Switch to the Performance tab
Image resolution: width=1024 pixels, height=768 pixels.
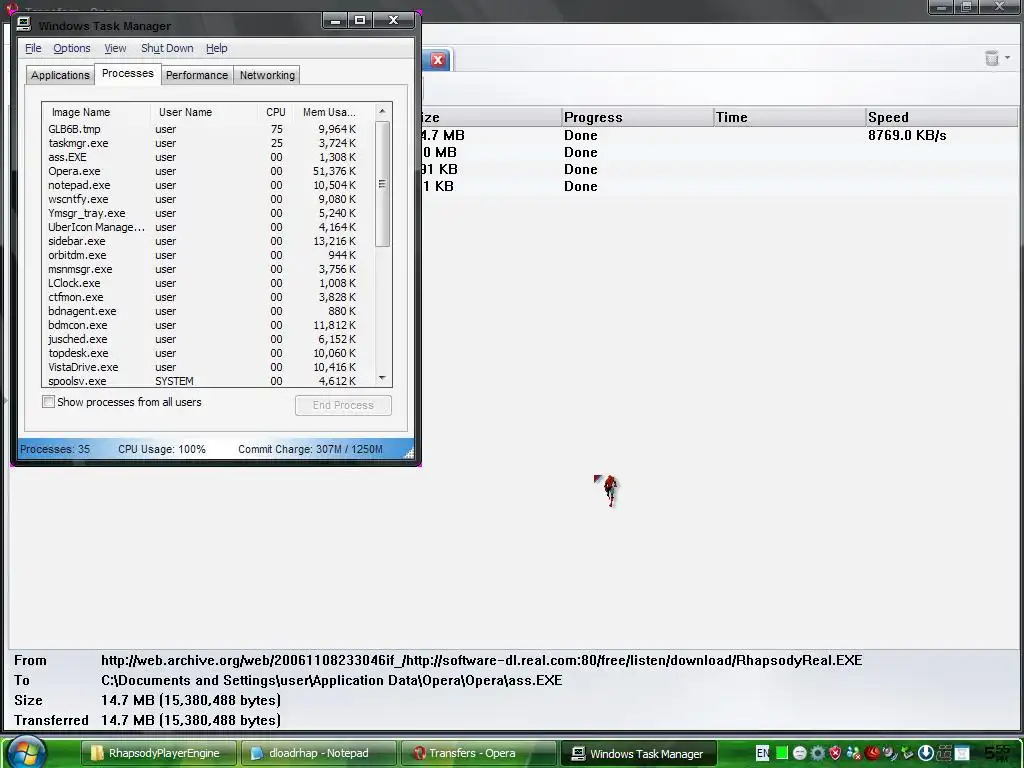(197, 75)
